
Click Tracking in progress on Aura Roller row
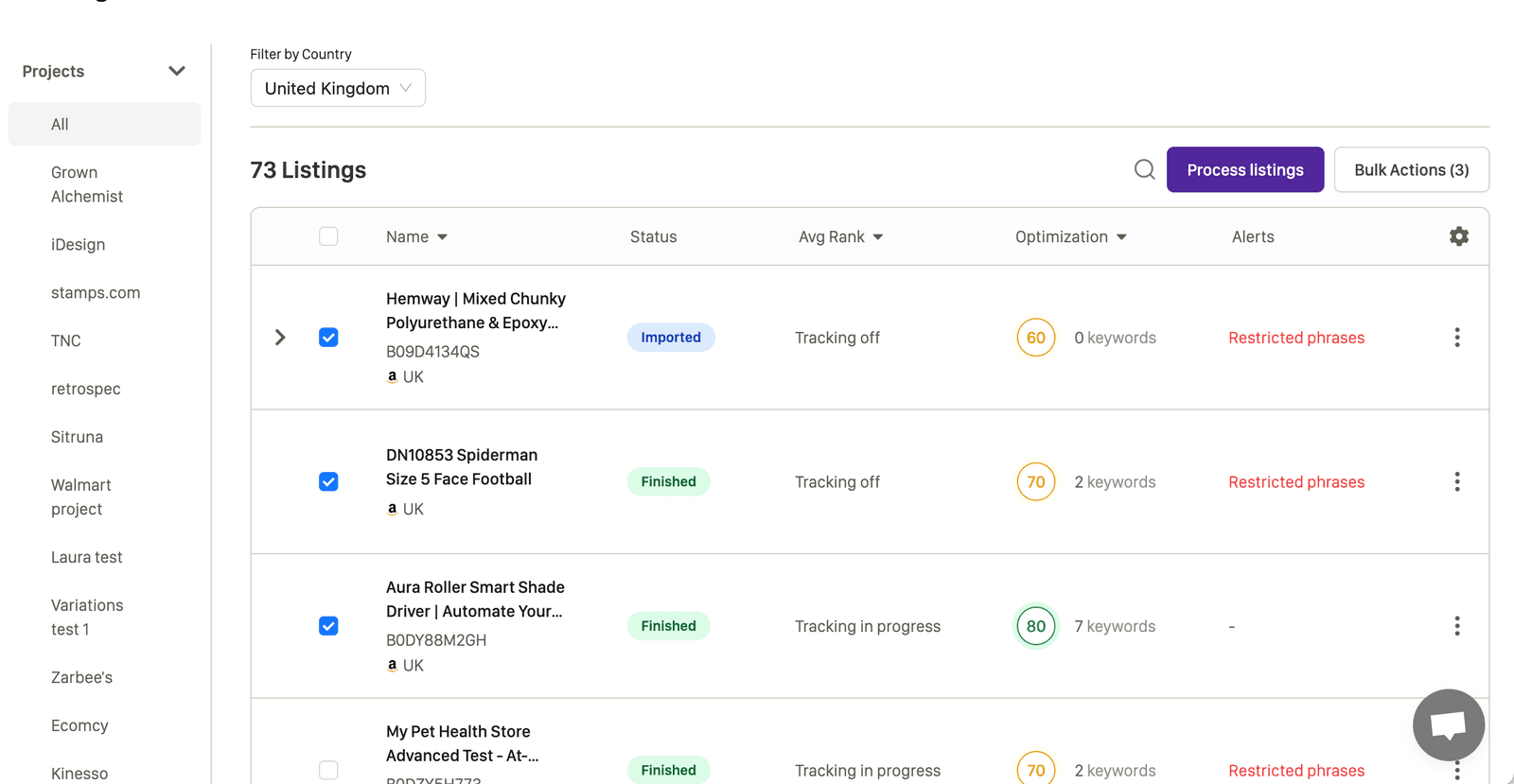(x=868, y=626)
